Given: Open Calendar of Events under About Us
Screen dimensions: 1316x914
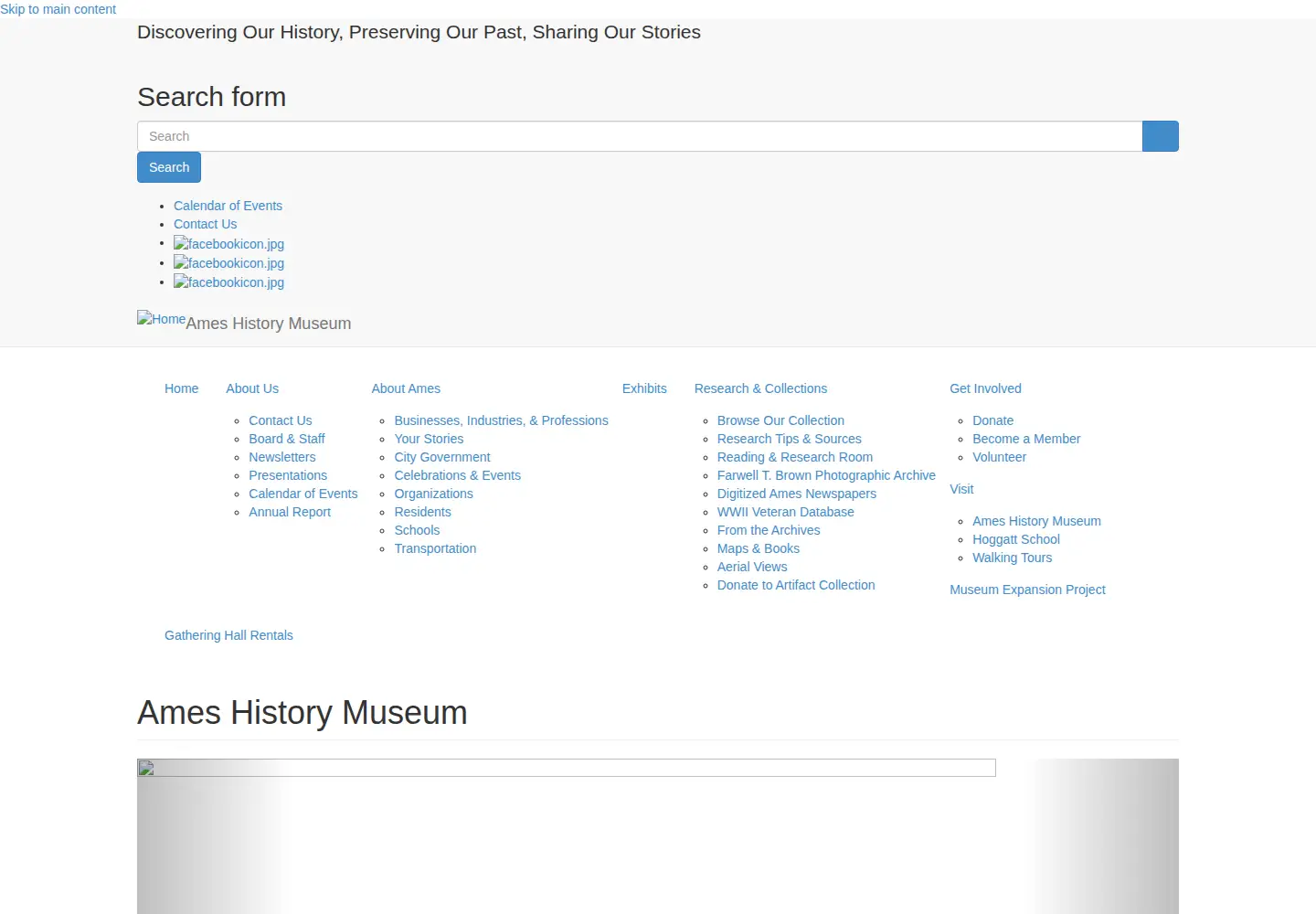Looking at the screenshot, I should pyautogui.click(x=302, y=494).
